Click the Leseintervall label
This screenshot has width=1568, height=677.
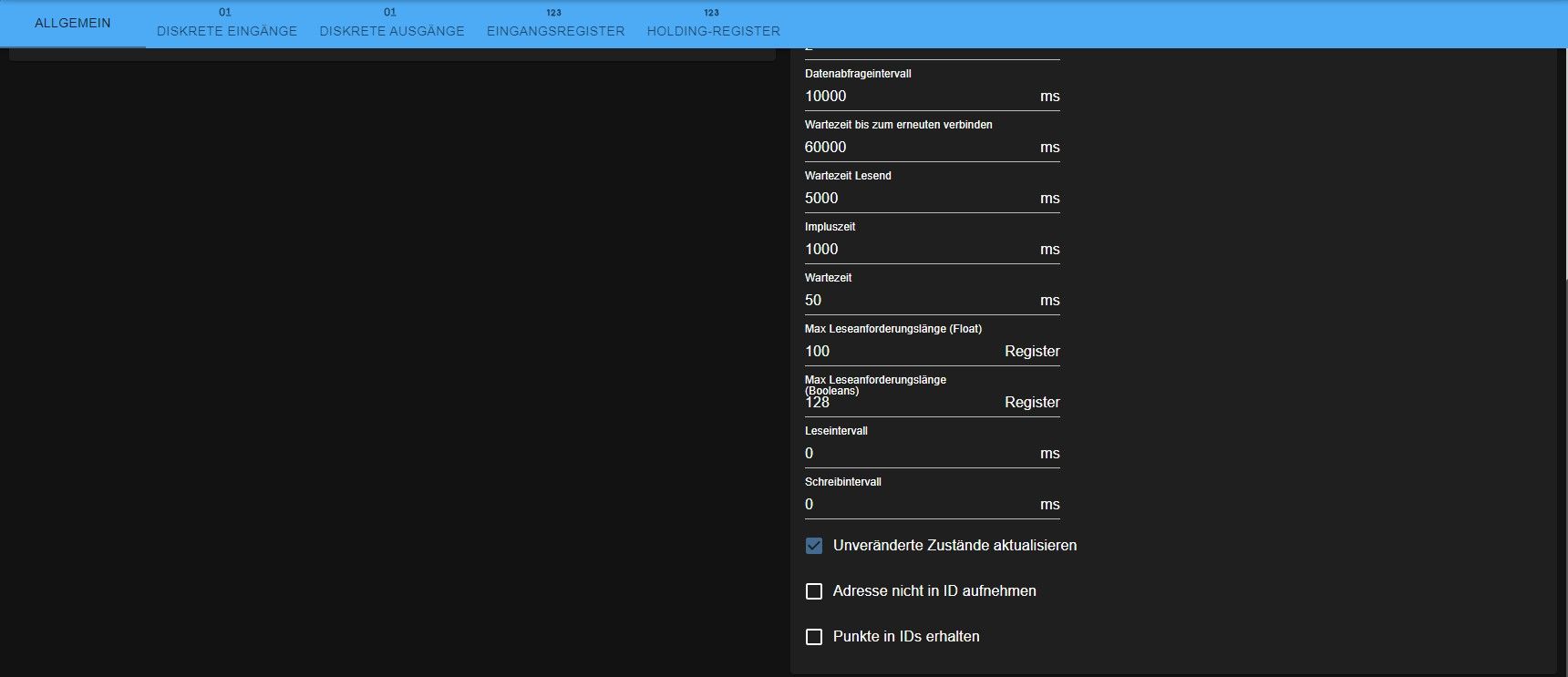click(x=836, y=431)
